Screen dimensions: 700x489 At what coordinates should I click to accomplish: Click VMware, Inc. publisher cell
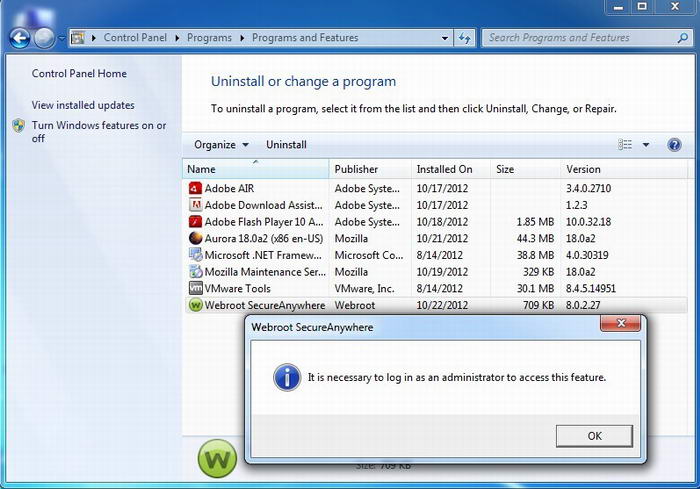(364, 288)
